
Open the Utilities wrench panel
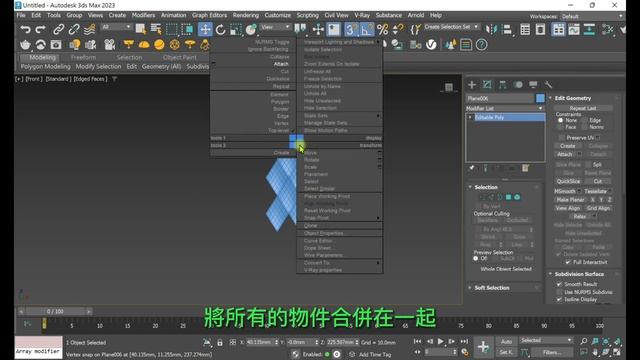pos(548,84)
